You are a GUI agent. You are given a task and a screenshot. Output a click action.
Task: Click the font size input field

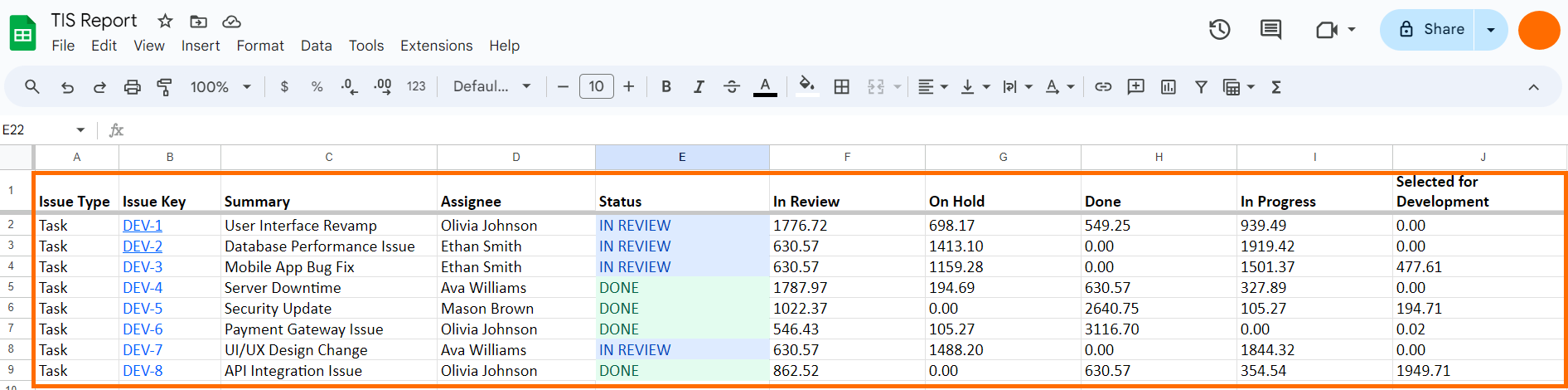tap(596, 87)
